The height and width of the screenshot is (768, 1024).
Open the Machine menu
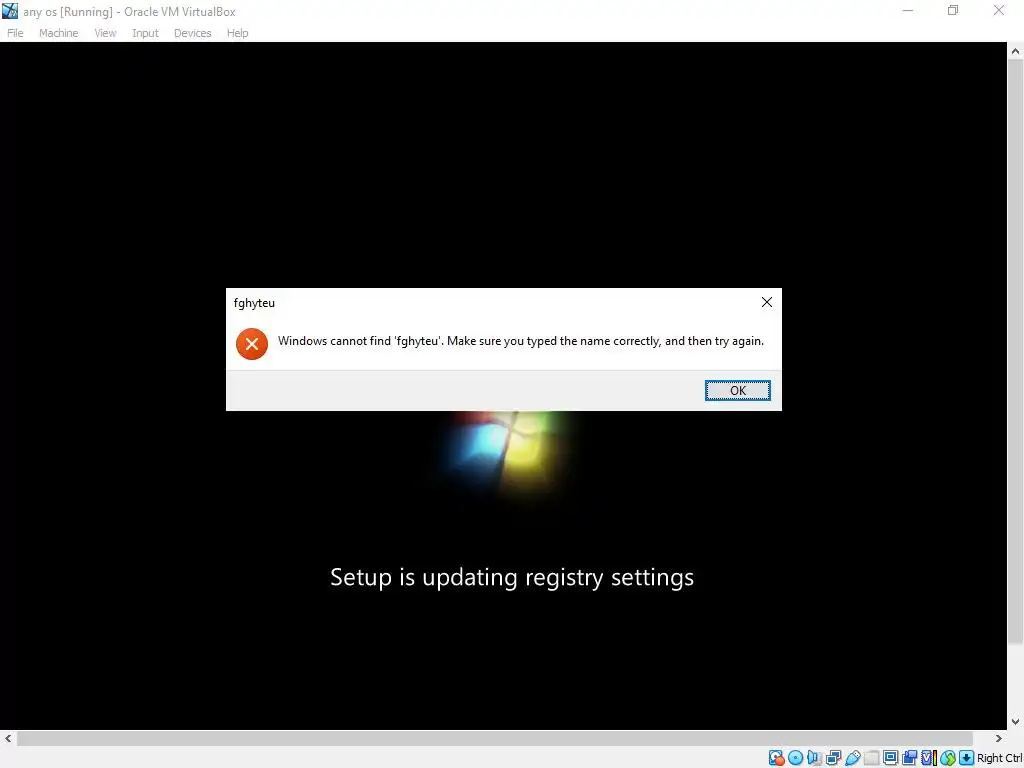59,33
